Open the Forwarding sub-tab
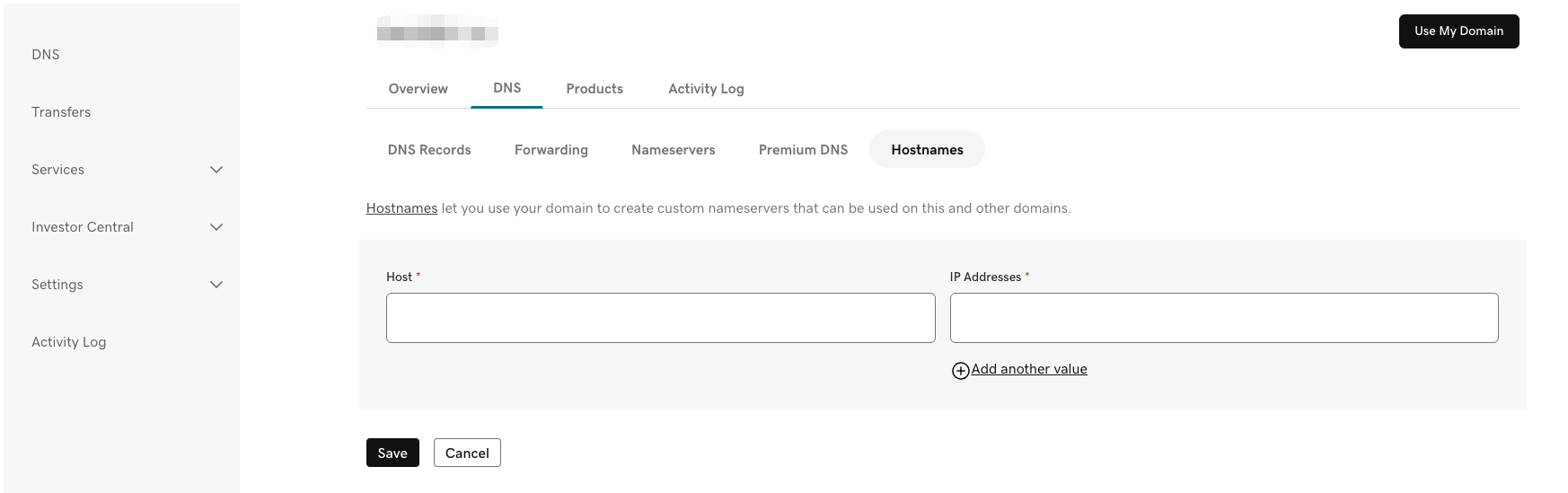The image size is (1568, 493). pos(551,150)
